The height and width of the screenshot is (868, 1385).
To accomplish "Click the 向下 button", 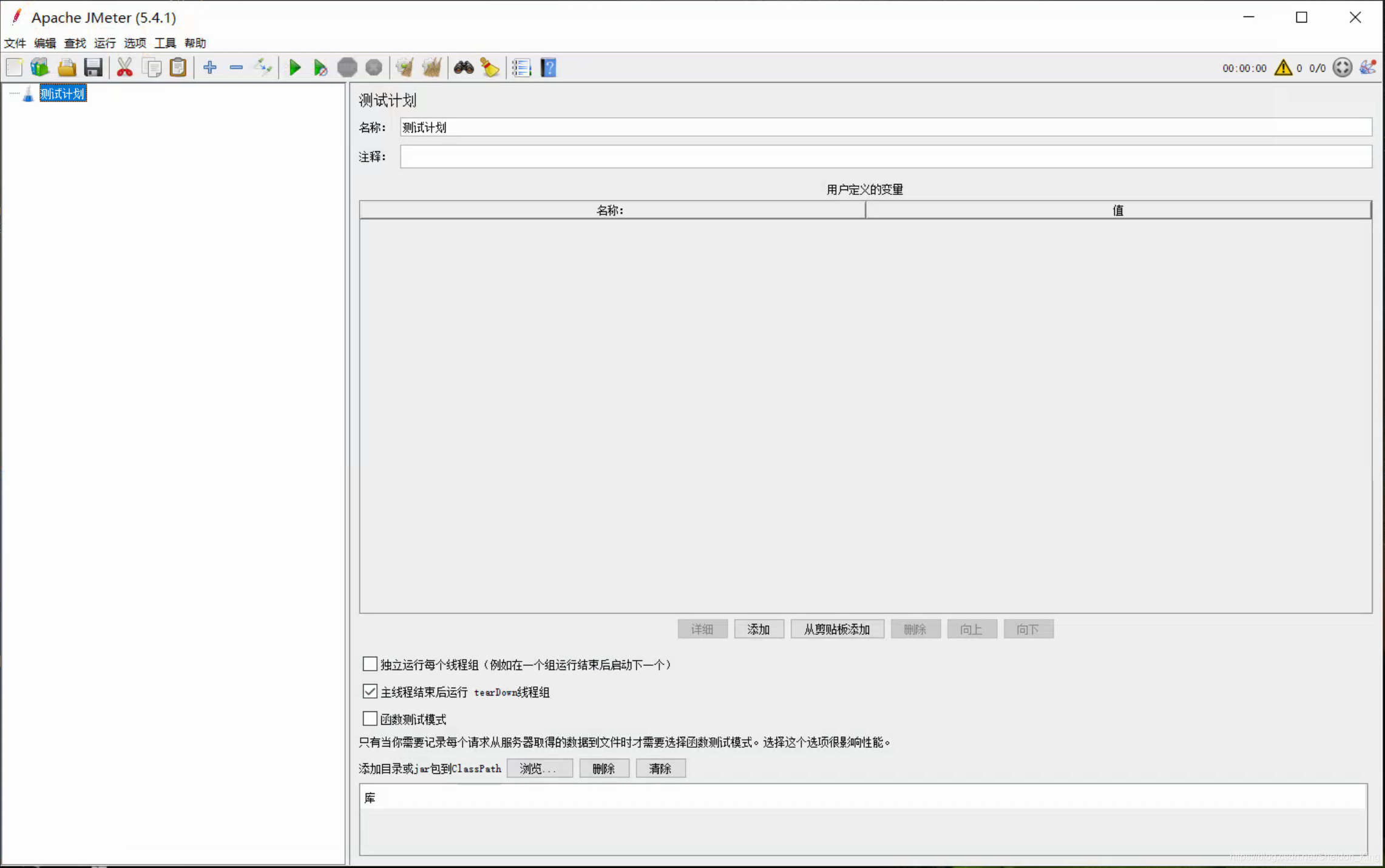I will point(1028,629).
